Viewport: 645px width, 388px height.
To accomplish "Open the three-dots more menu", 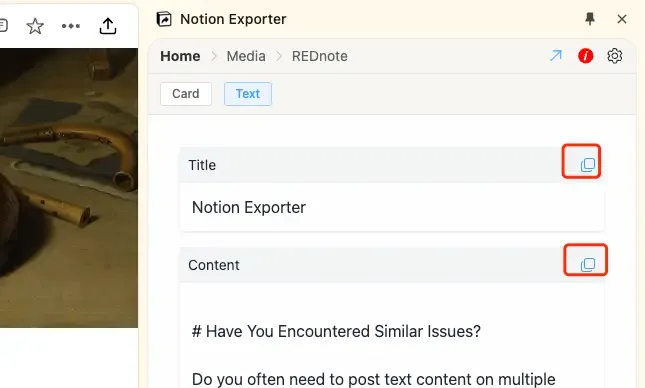I will (71, 26).
